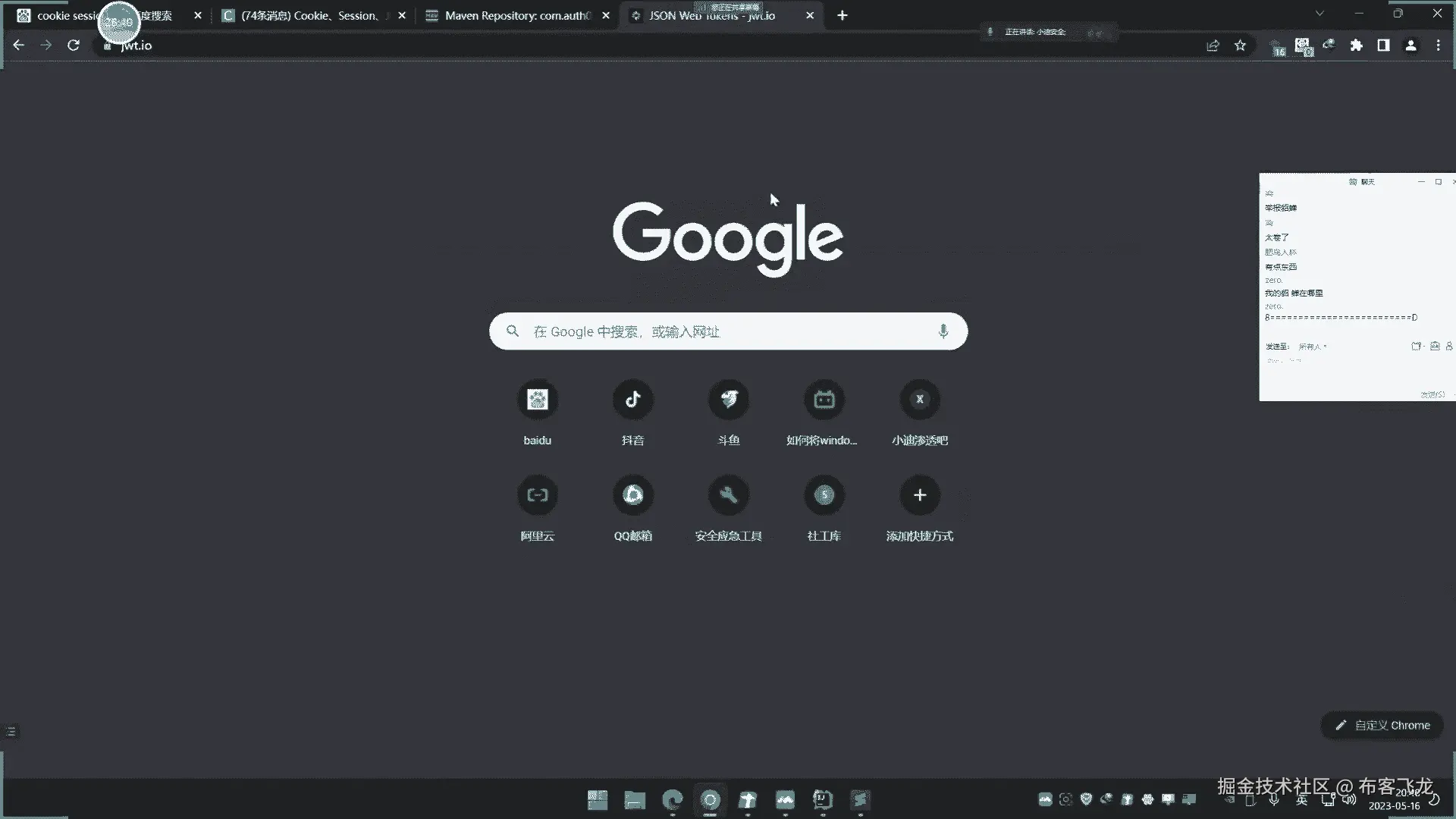Open the Chrome three-dot menu
Screen dimensions: 1456x819
[x=1438, y=45]
